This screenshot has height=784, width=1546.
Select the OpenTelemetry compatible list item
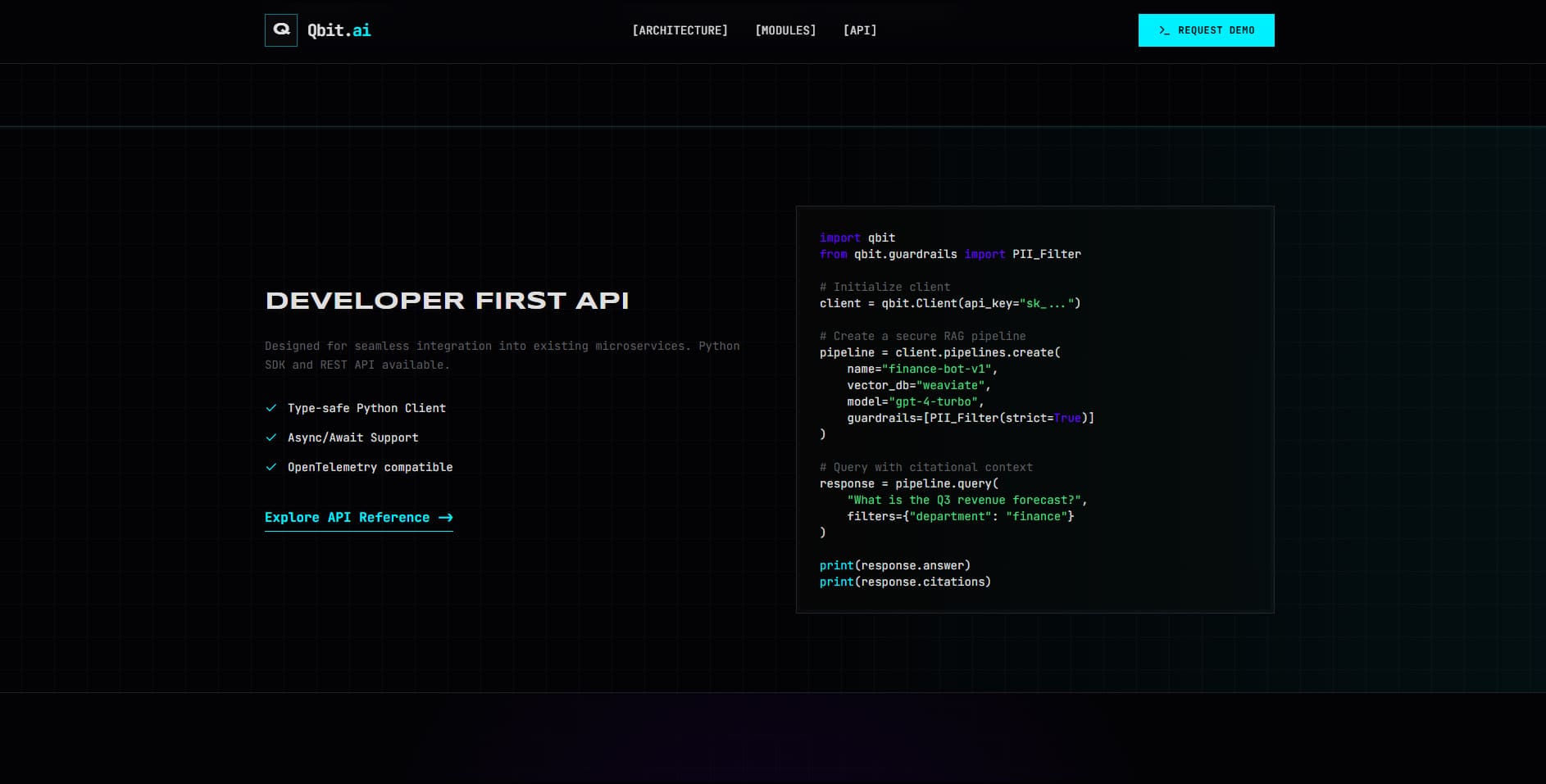pos(370,467)
